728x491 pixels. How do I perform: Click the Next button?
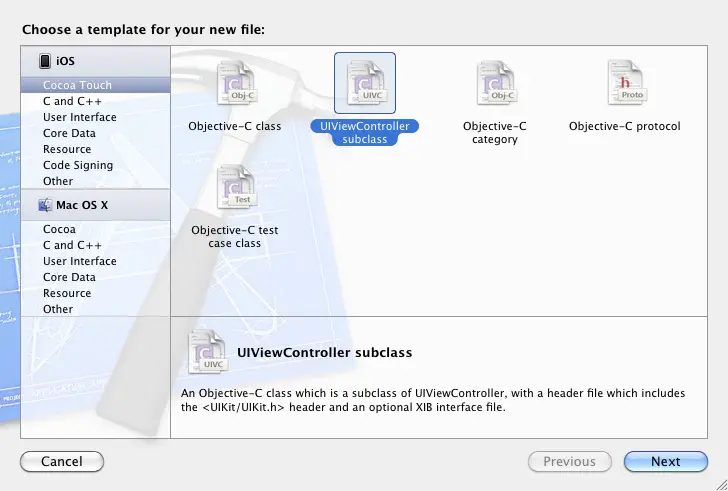click(665, 462)
